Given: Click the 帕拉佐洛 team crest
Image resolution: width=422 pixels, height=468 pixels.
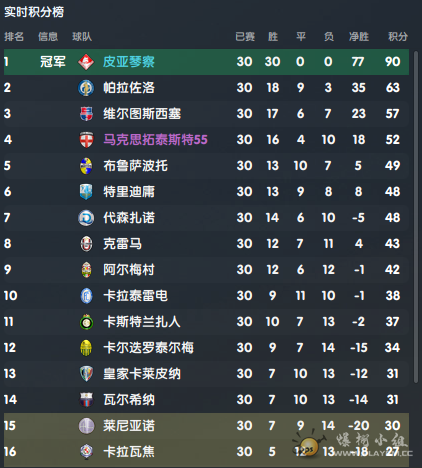Looking at the screenshot, I should point(86,88).
